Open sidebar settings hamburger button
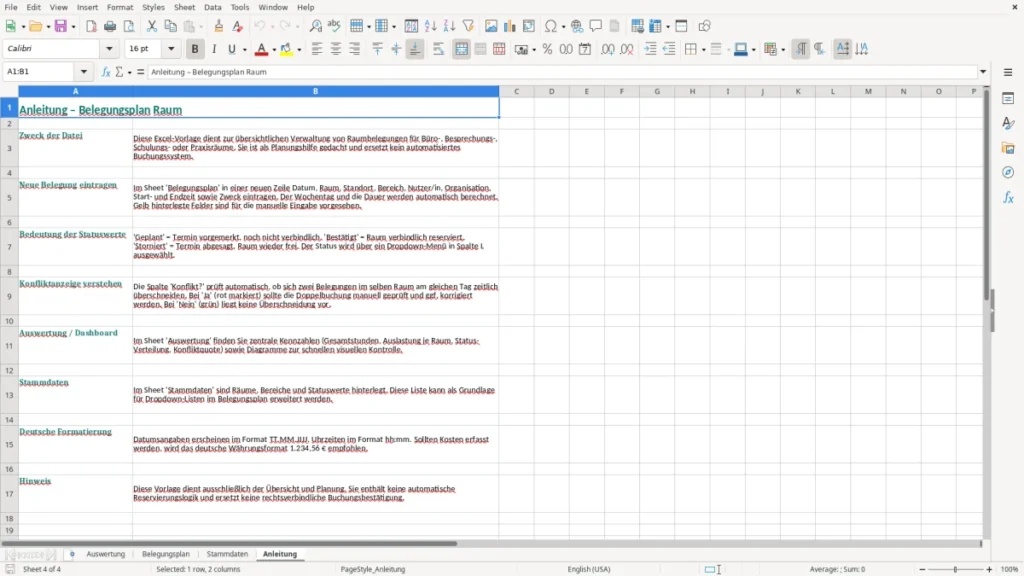 click(x=1008, y=72)
